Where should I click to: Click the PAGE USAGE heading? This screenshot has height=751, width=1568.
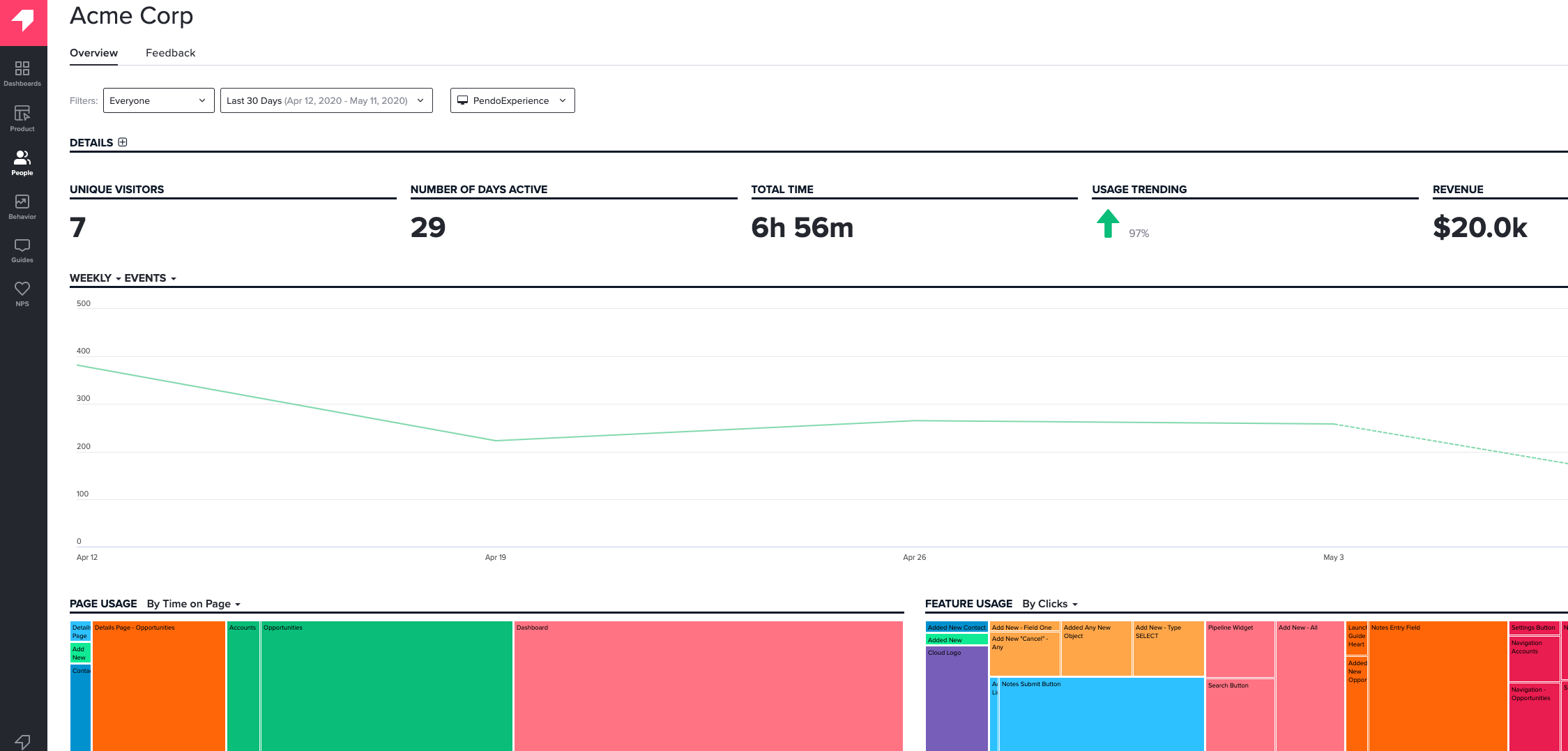pos(103,604)
